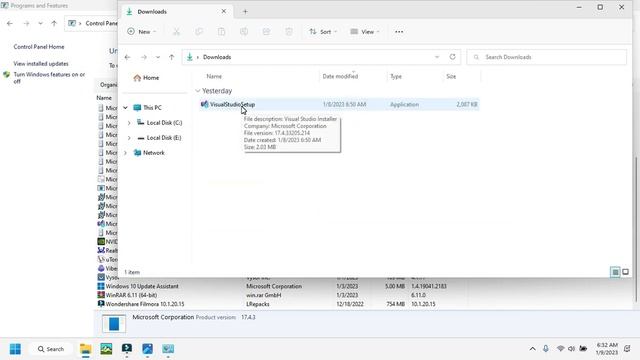Sort by Name column header
Image resolution: width=640 pixels, height=360 pixels.
(214, 76)
